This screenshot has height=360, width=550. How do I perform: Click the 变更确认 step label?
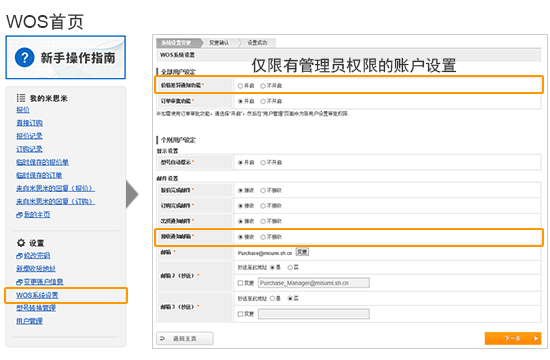pyautogui.click(x=220, y=43)
